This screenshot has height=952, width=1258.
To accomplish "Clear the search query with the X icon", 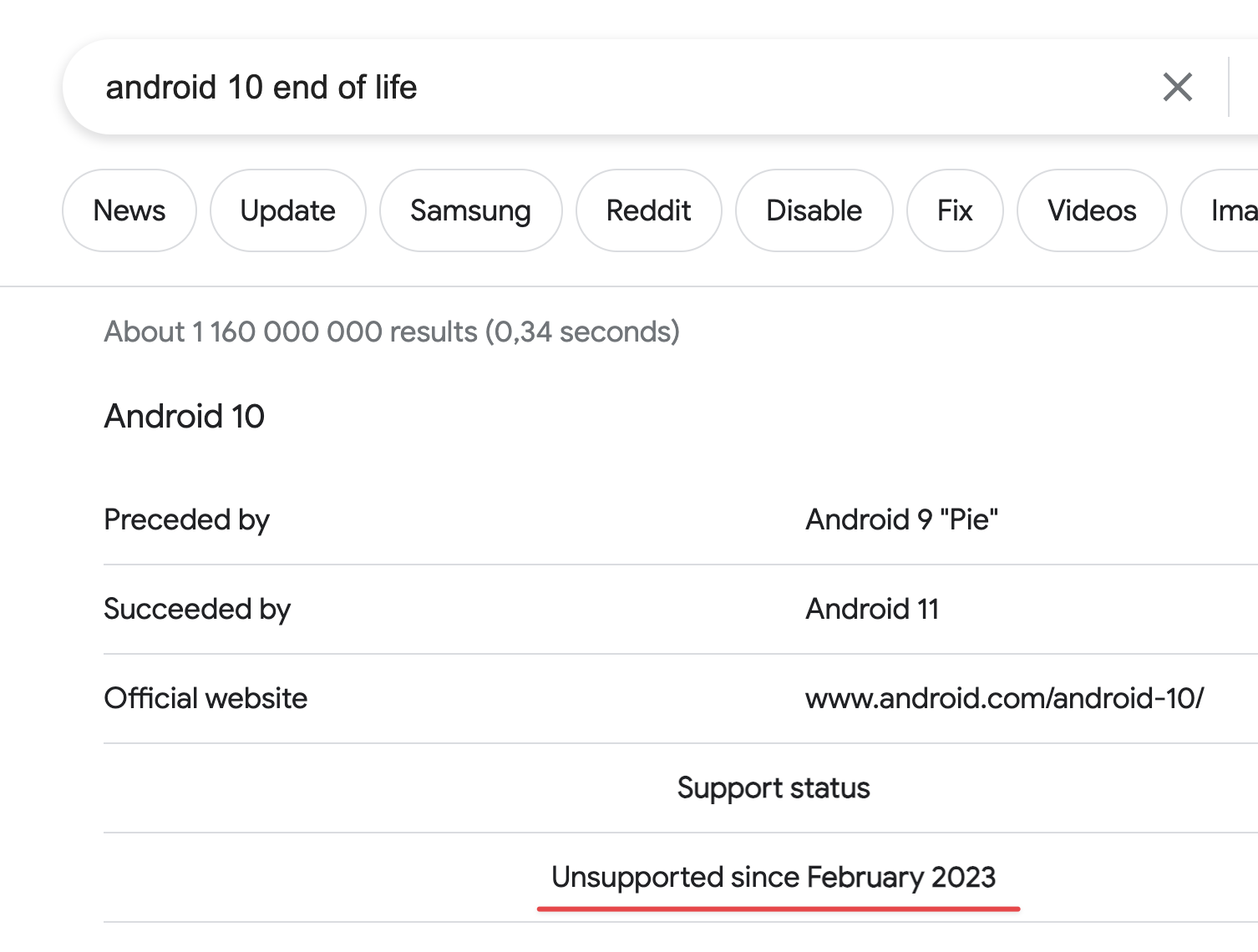I will (x=1177, y=87).
